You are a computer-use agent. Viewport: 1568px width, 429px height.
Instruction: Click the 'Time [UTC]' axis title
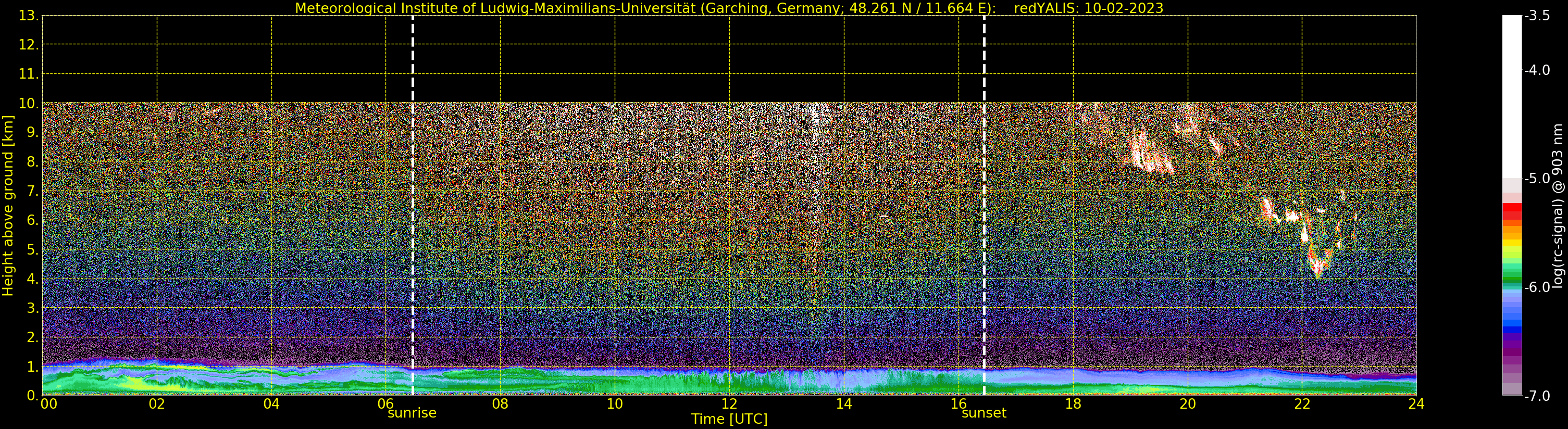point(729,419)
